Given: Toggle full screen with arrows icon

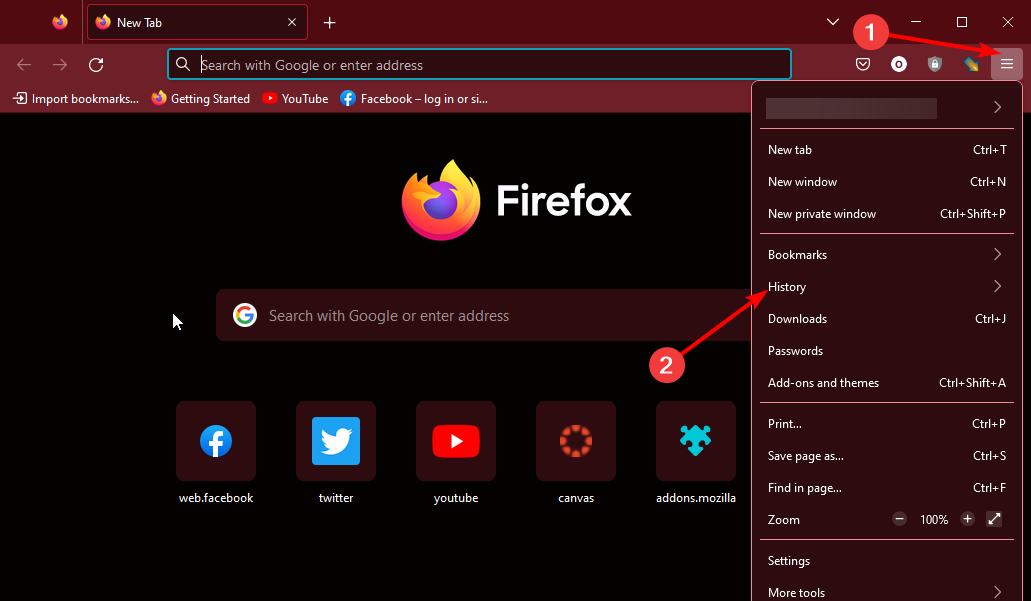Looking at the screenshot, I should pos(994,519).
